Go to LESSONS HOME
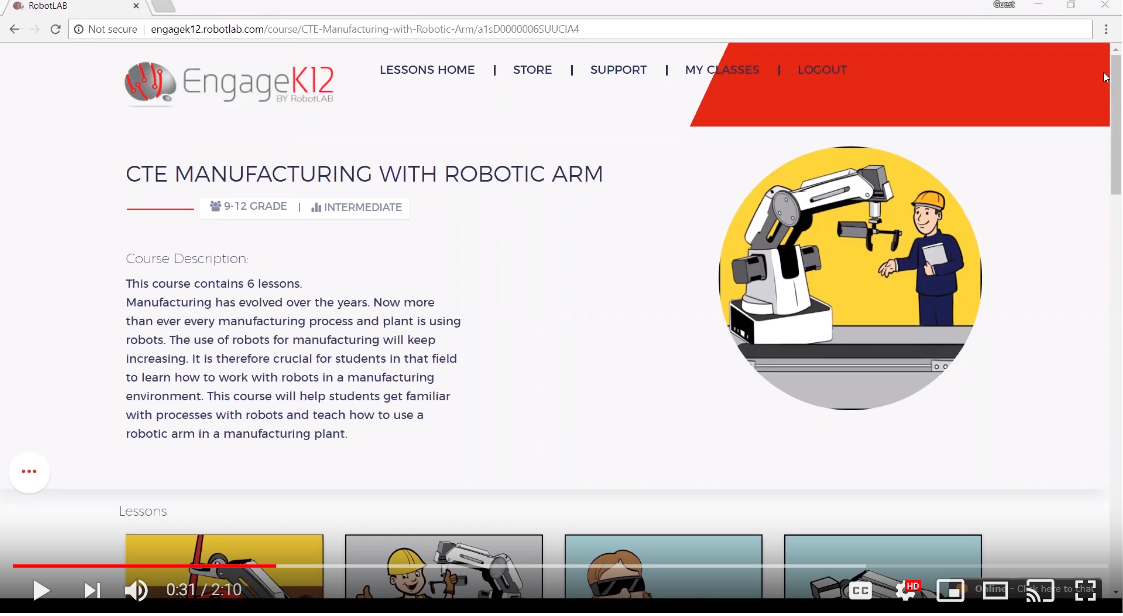The width and height of the screenshot is (1123, 616). pyautogui.click(x=427, y=70)
